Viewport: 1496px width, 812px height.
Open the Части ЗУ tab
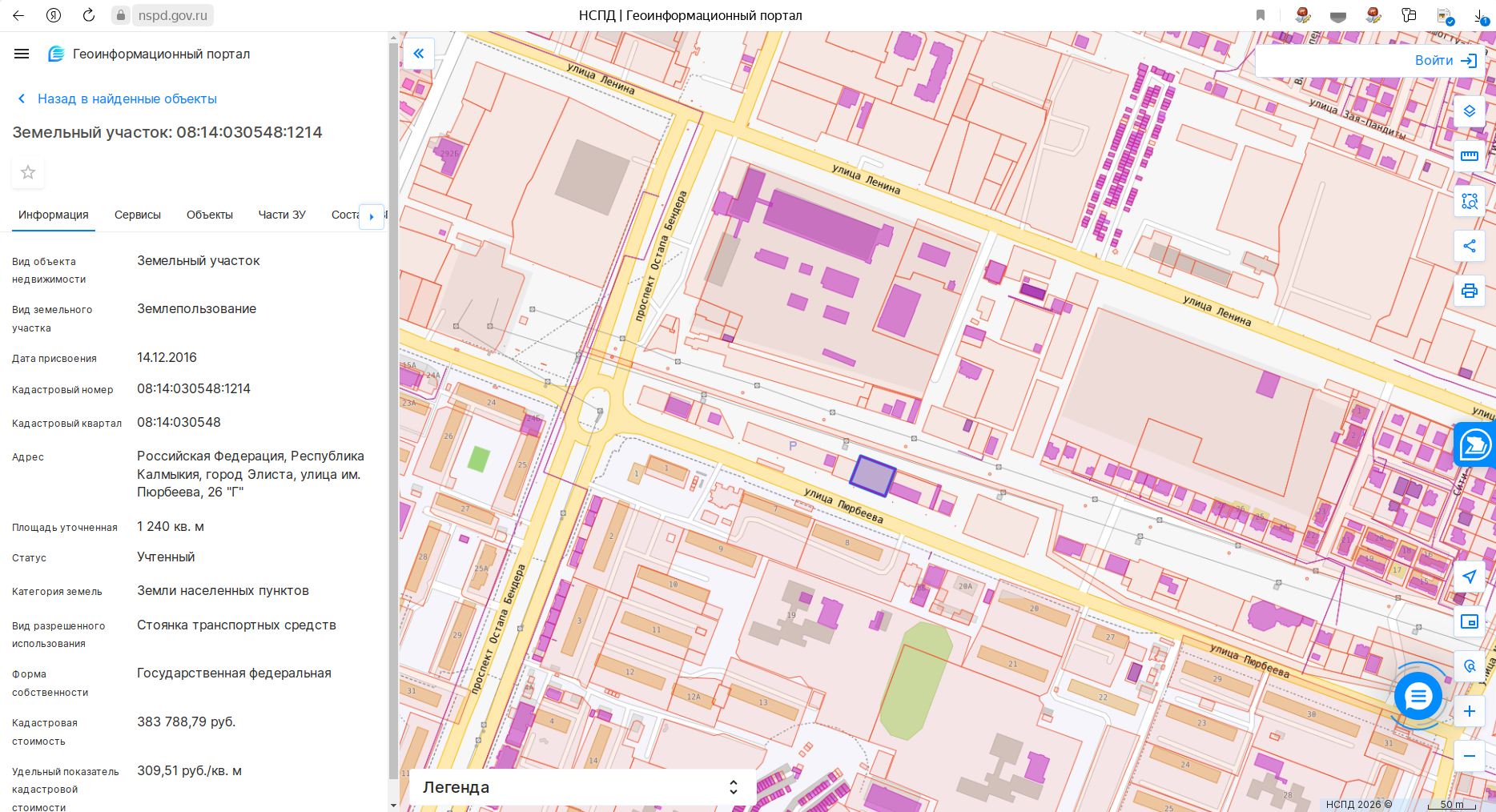[282, 215]
